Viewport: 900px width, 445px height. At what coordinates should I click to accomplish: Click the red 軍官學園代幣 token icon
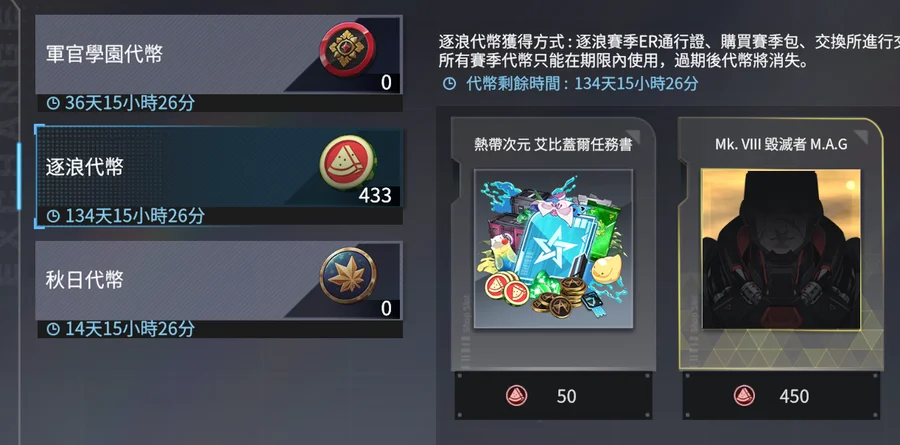[x=347, y=51]
